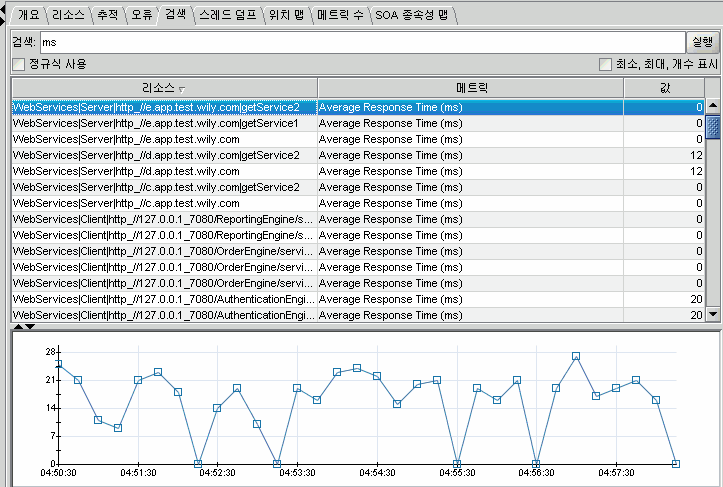Viewport: 723px width, 487px height.
Task: Open the SOA 종속성 맵 tab
Action: point(412,15)
